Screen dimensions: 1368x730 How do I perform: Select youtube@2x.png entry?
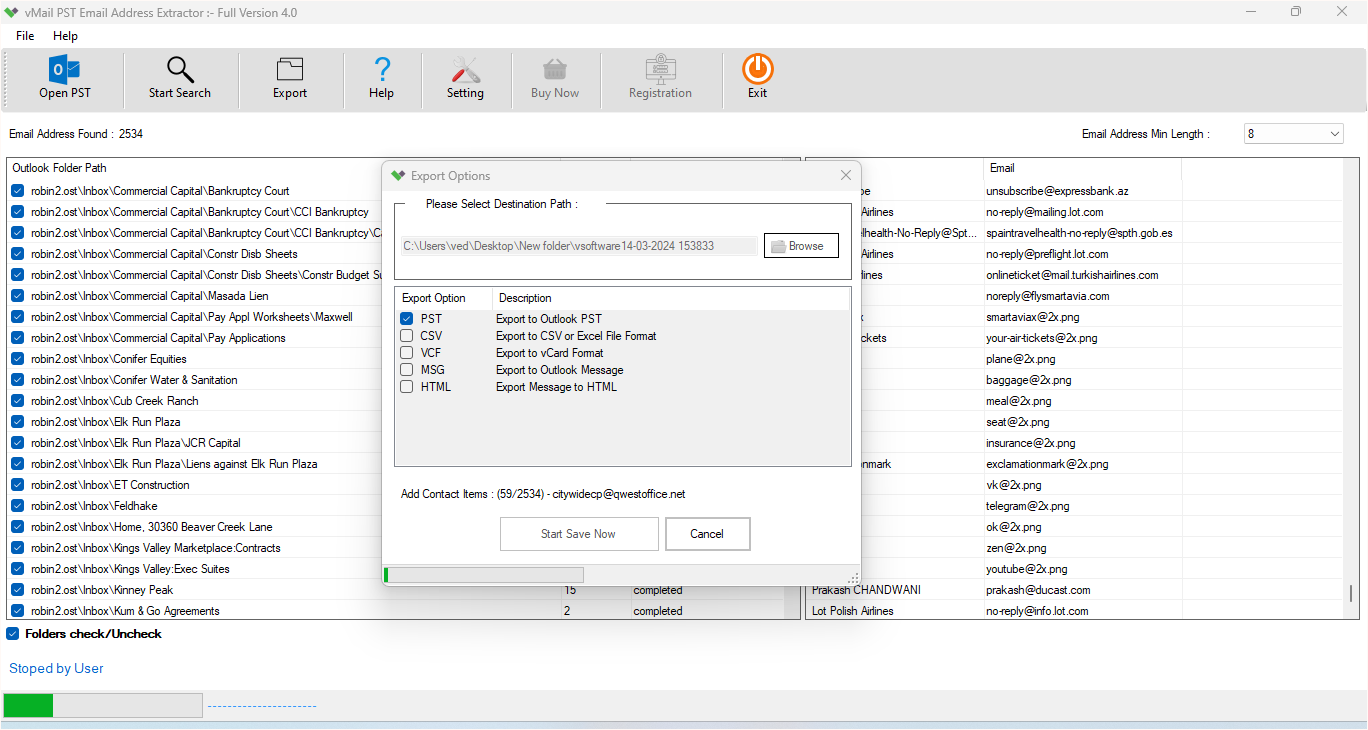pyautogui.click(x=1027, y=569)
